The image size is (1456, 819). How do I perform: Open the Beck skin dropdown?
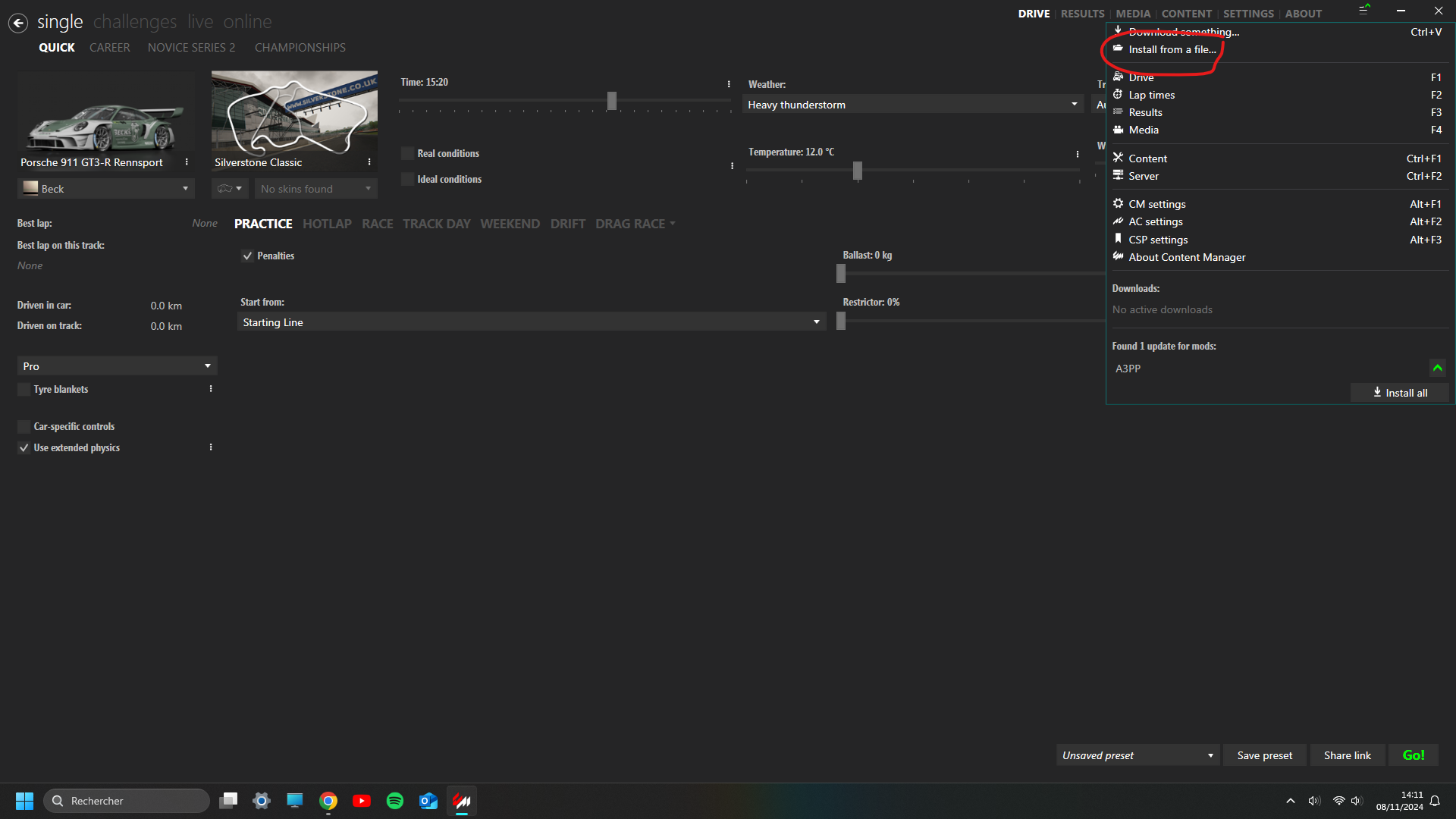coord(106,189)
